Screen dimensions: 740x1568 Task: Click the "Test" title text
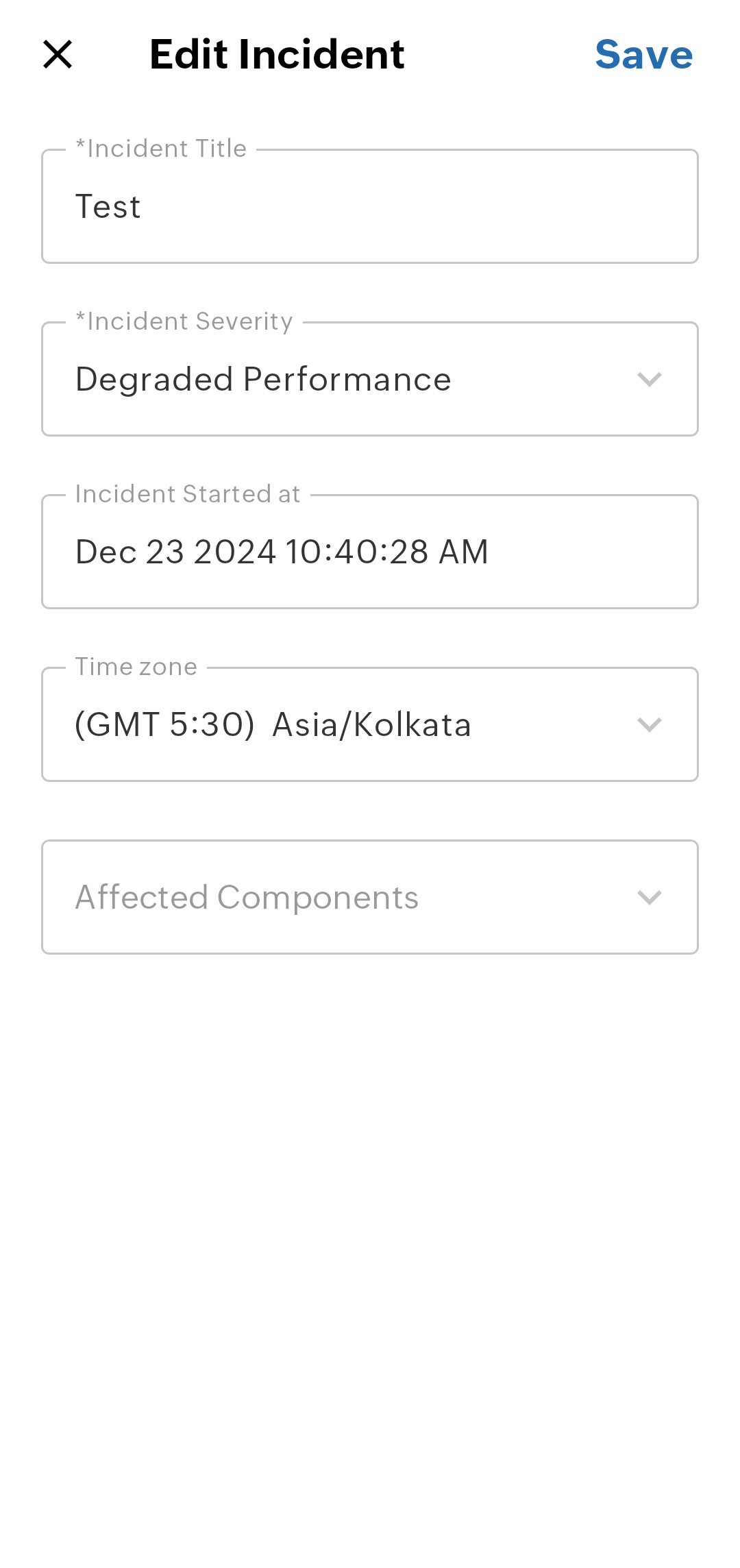point(108,207)
